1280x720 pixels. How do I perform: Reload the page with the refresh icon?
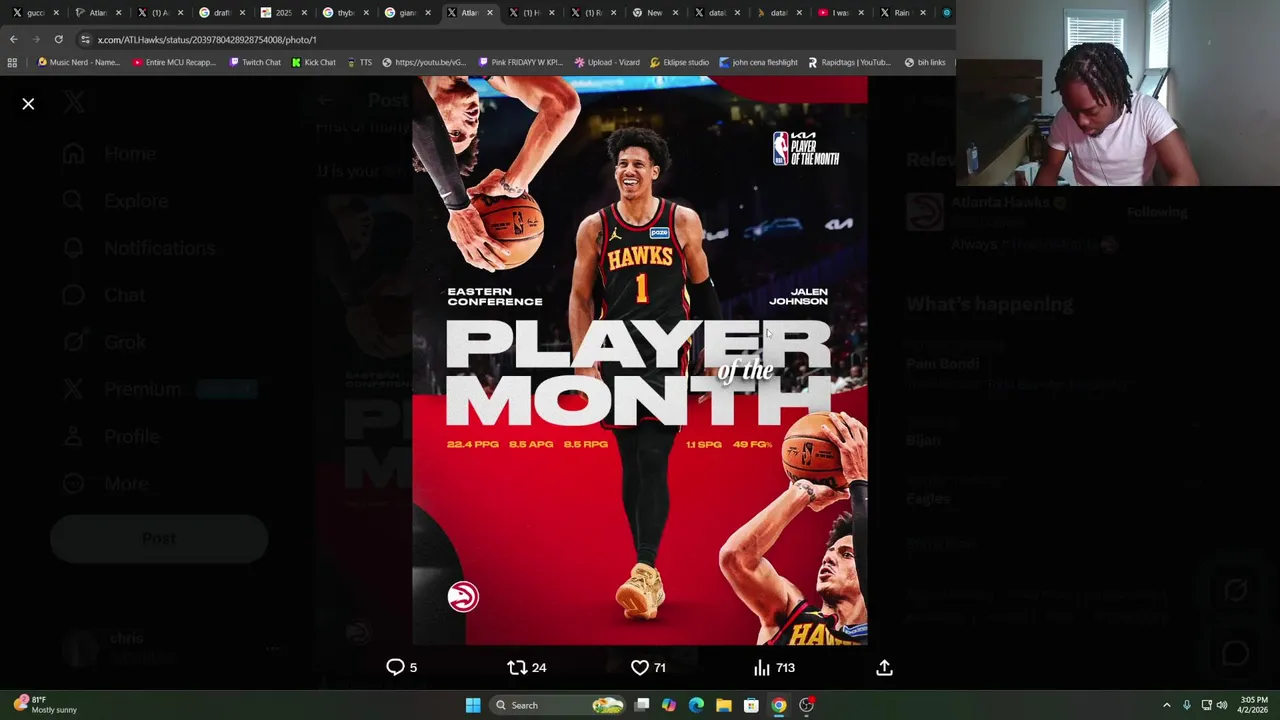[x=58, y=39]
